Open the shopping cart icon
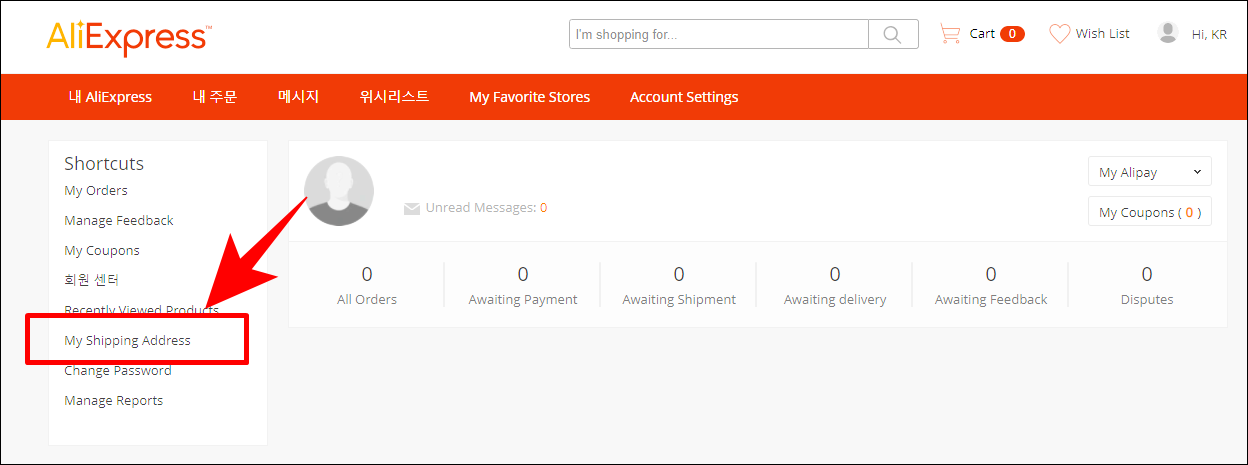This screenshot has width=1248, height=465. [x=949, y=34]
